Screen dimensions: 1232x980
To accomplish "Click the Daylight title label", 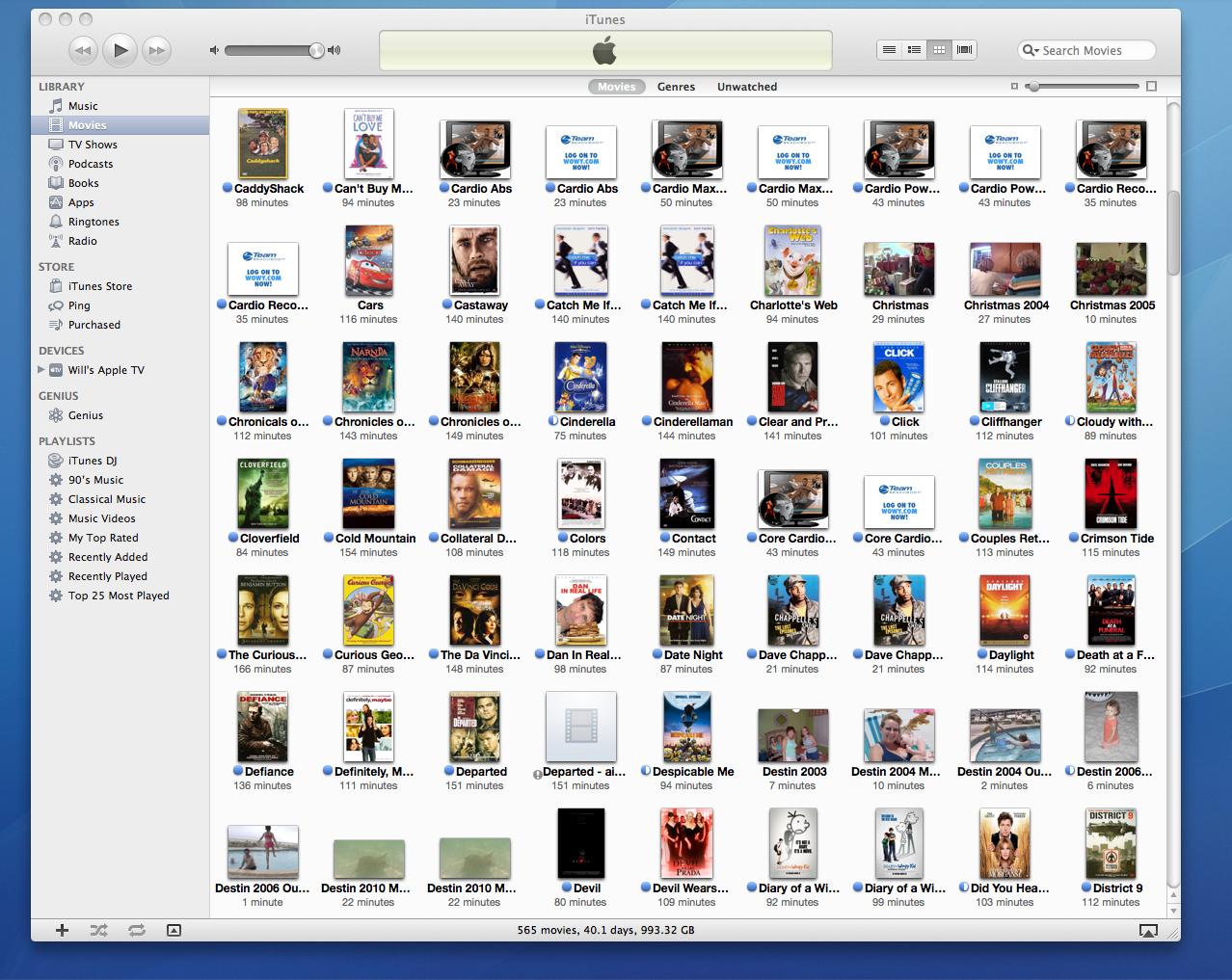I will tap(1011, 655).
